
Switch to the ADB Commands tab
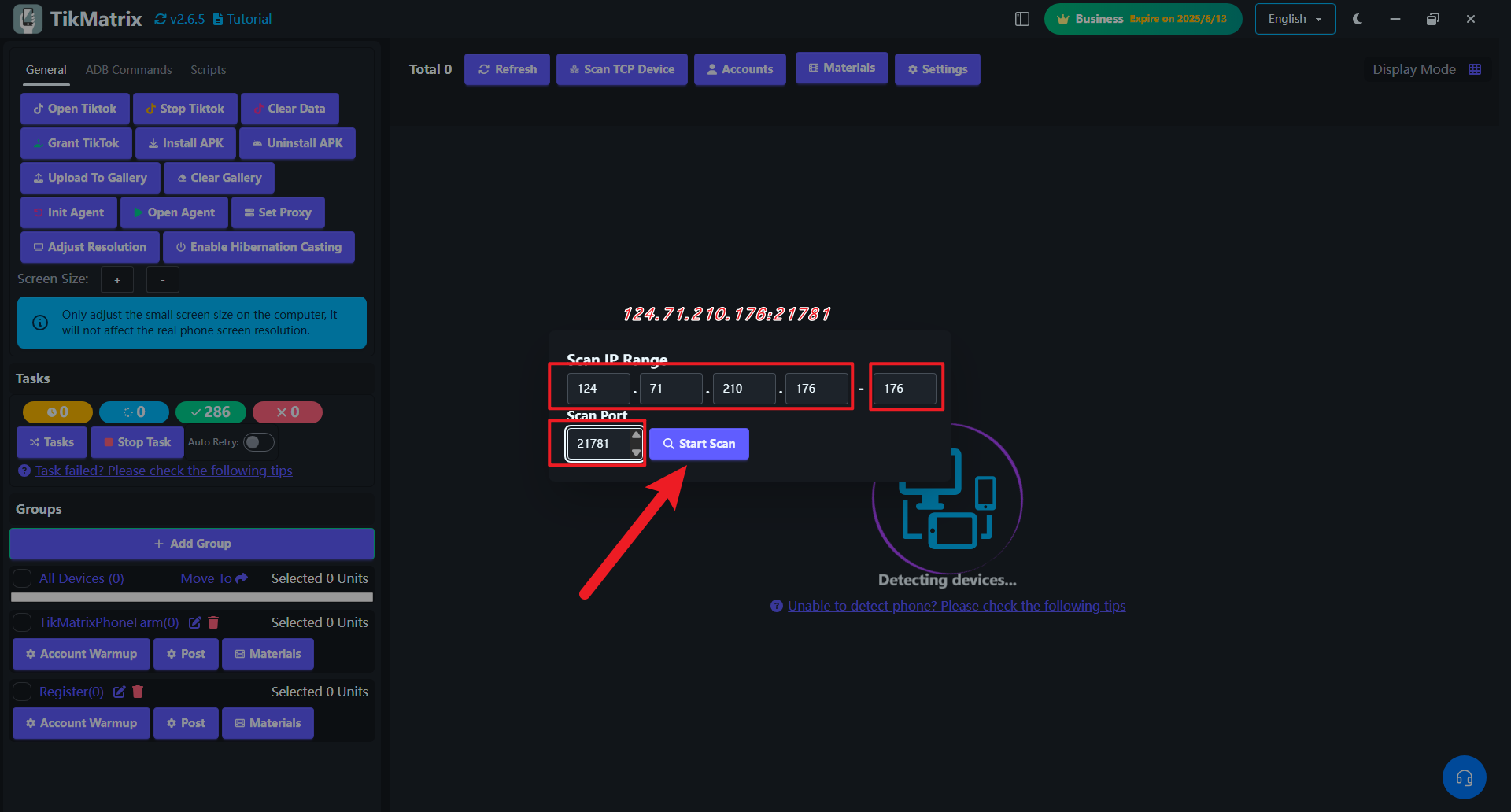(x=128, y=70)
